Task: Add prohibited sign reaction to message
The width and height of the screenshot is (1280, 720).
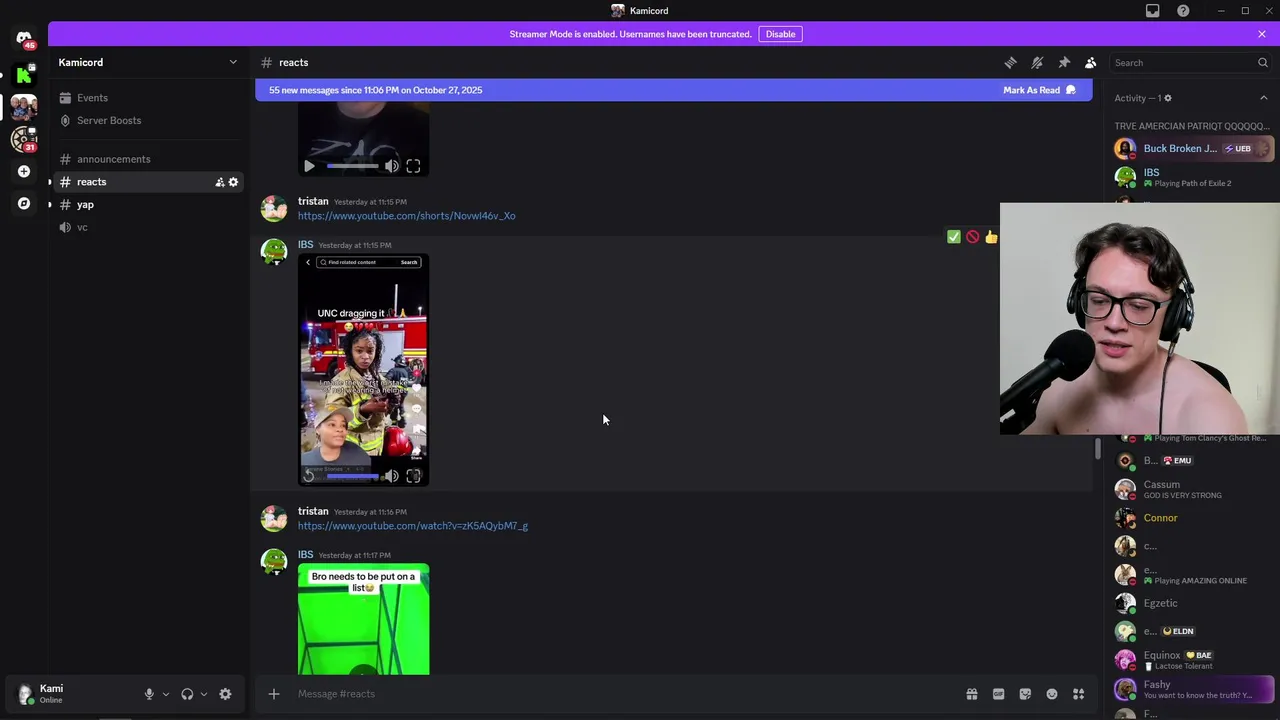Action: pos(972,237)
